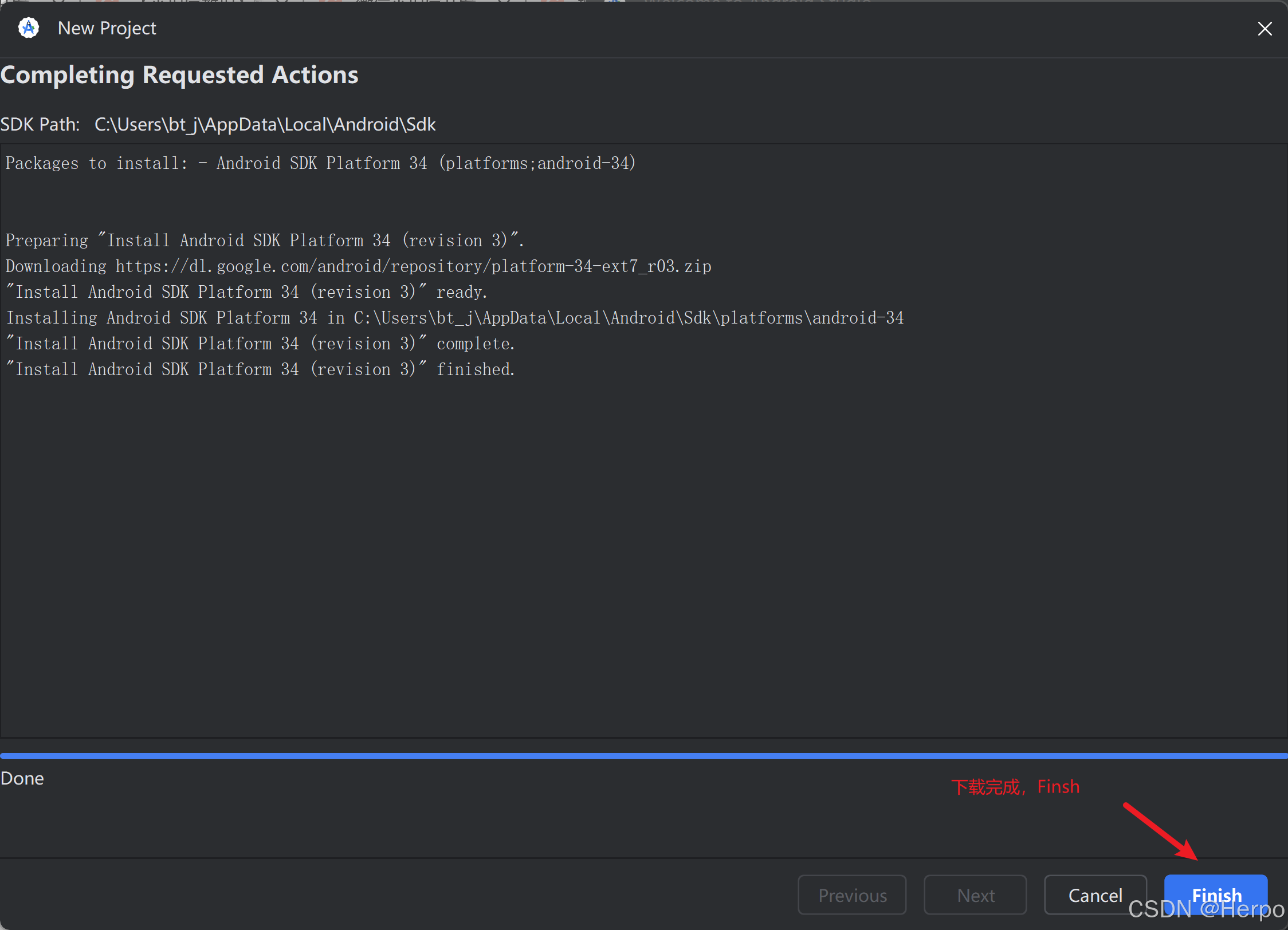Click the New Project window title
1288x930 pixels.
tap(107, 28)
